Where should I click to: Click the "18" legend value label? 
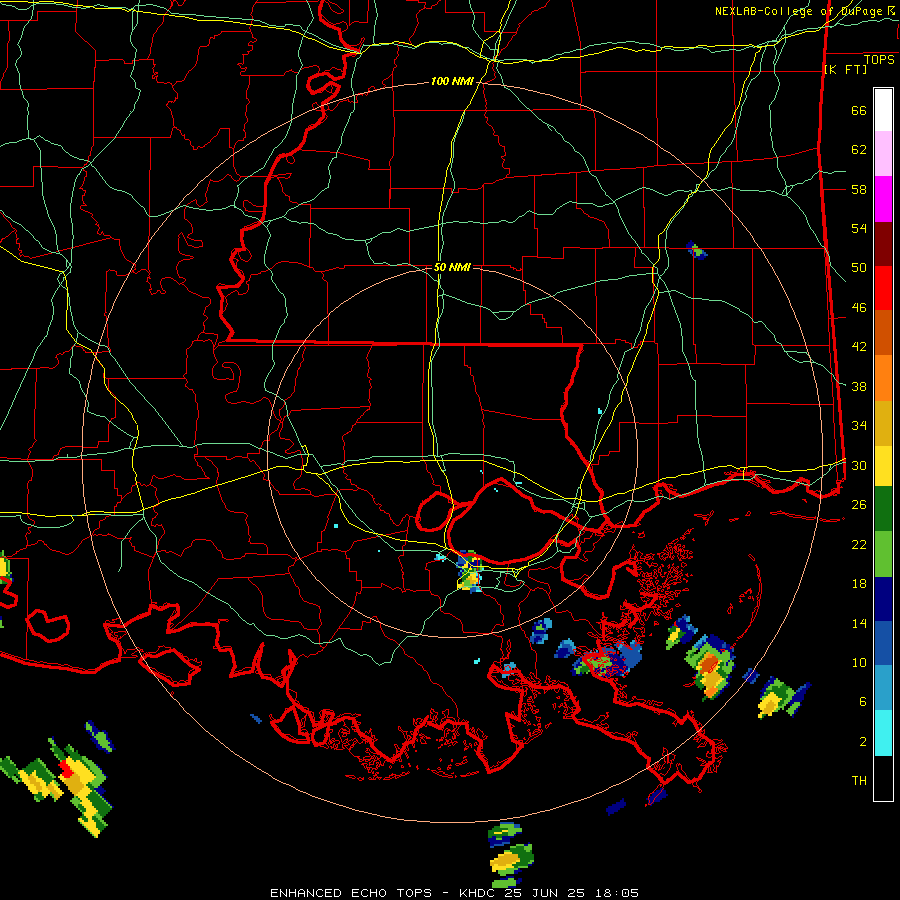point(859,584)
